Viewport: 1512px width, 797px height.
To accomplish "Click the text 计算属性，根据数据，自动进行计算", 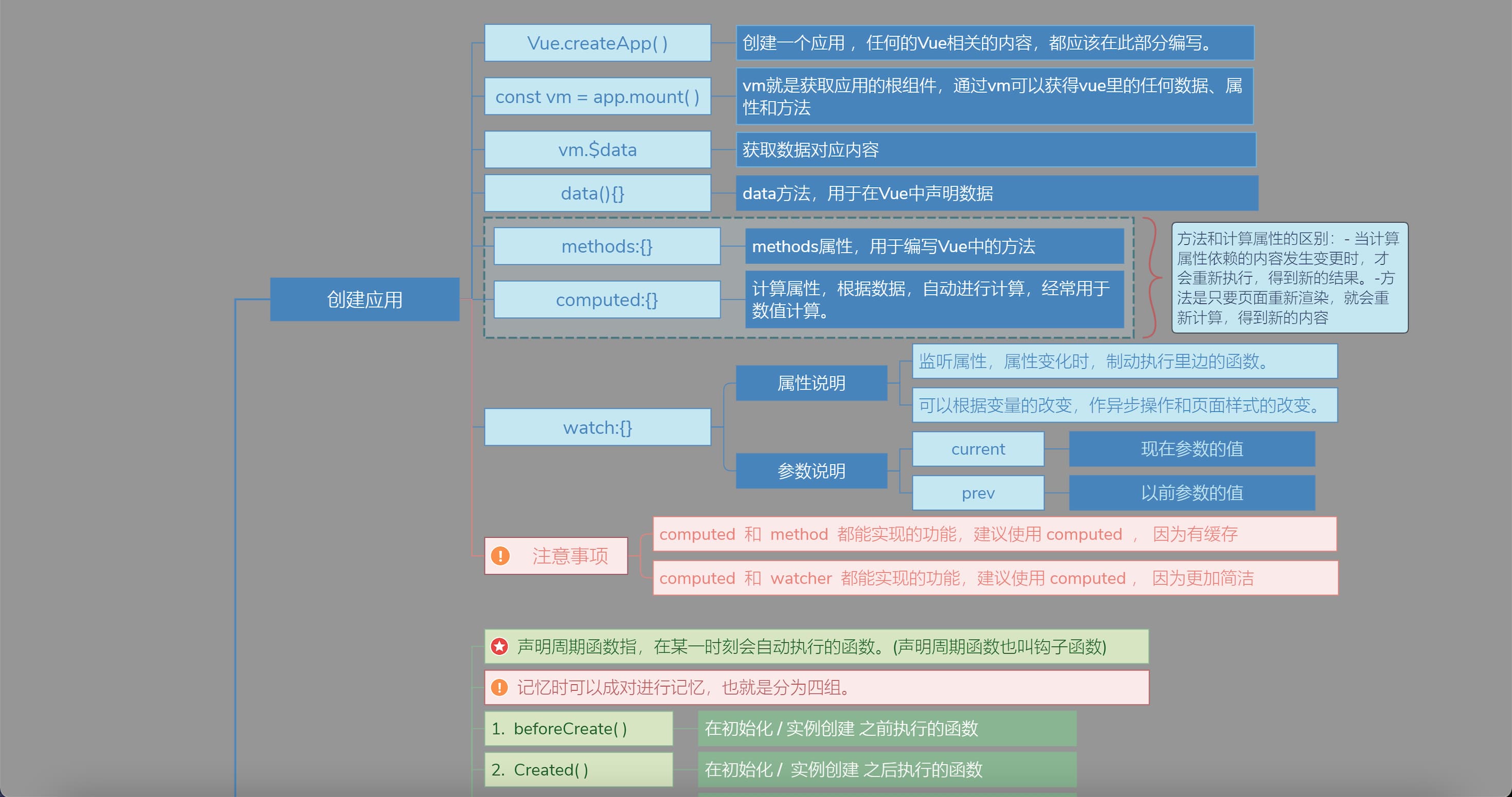I will click(x=934, y=299).
